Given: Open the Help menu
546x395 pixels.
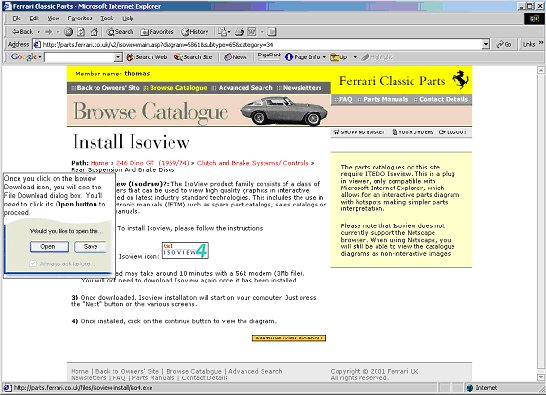Looking at the screenshot, I should pos(127,18).
